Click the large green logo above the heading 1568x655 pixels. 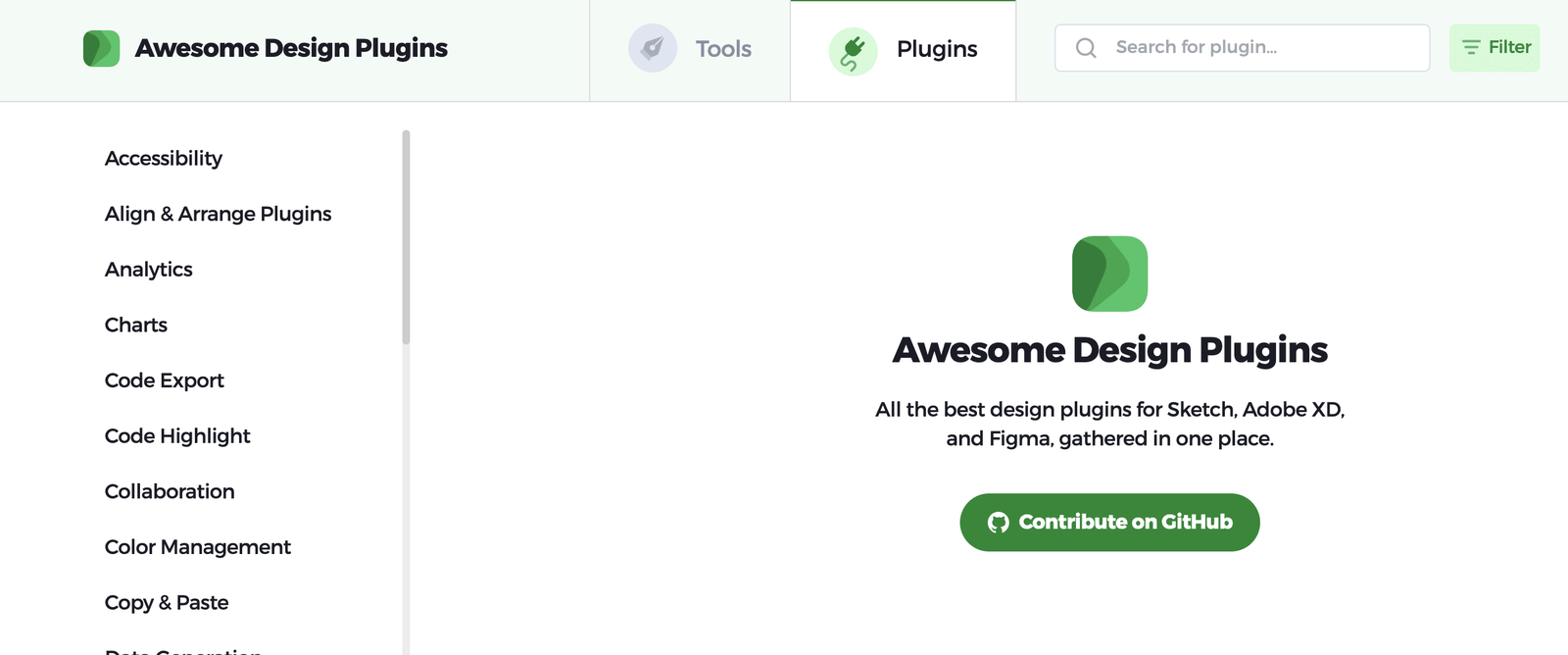point(1109,274)
